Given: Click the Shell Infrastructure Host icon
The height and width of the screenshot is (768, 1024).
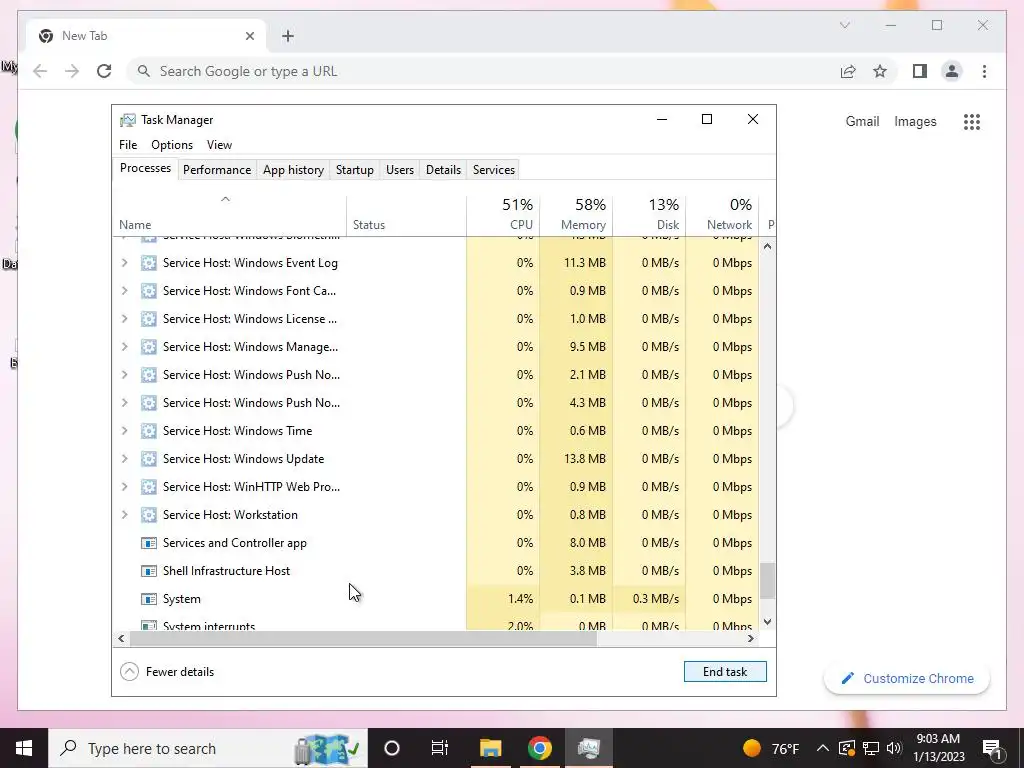Looking at the screenshot, I should (x=149, y=571).
